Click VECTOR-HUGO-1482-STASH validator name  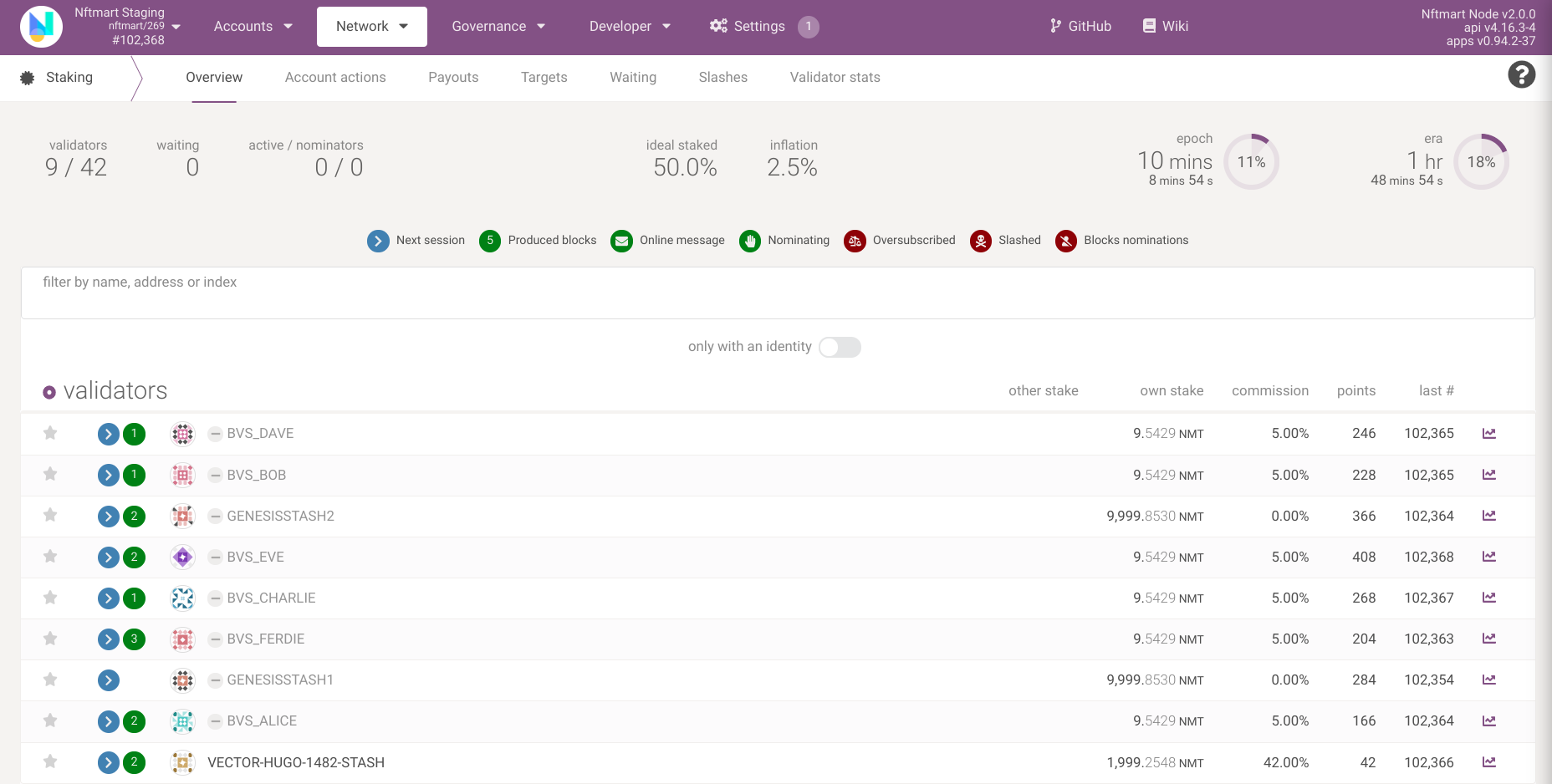[x=296, y=763]
